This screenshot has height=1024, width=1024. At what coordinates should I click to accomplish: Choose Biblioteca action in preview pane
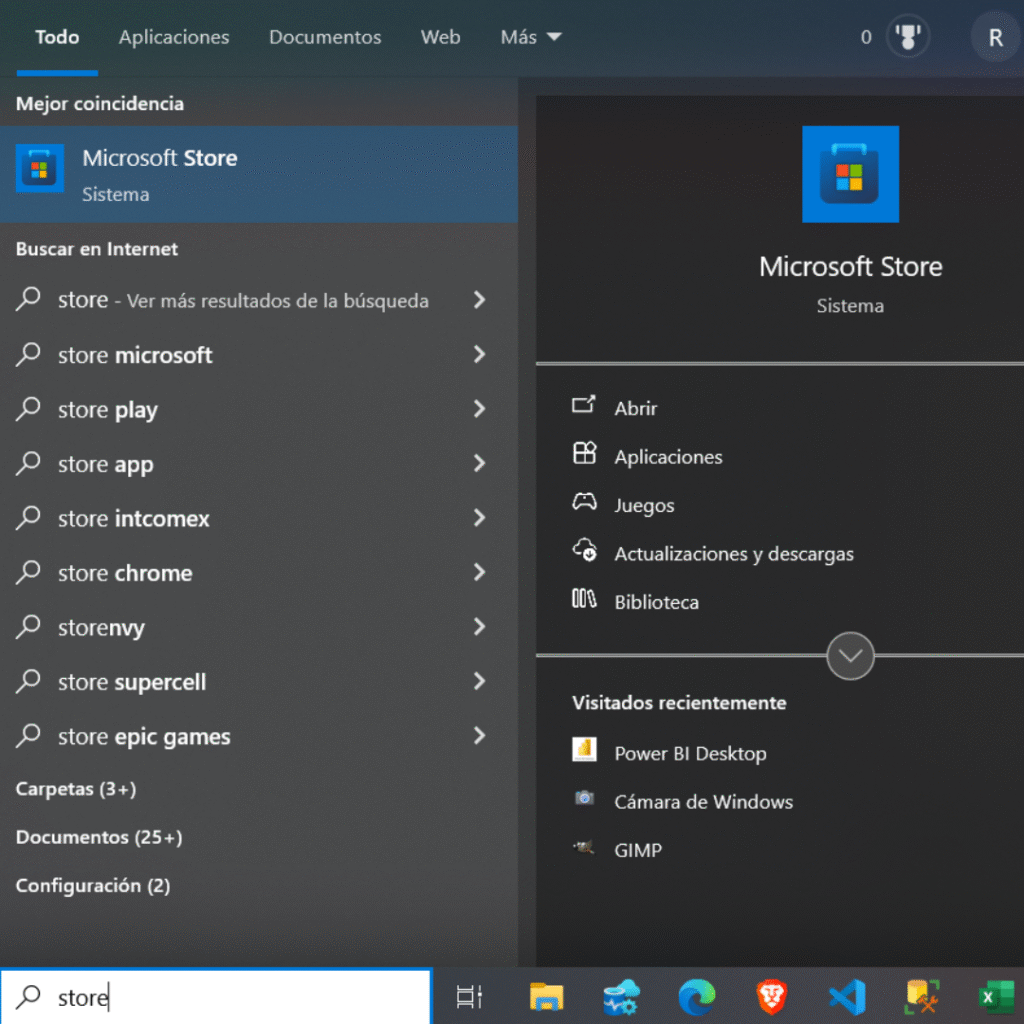pos(656,602)
